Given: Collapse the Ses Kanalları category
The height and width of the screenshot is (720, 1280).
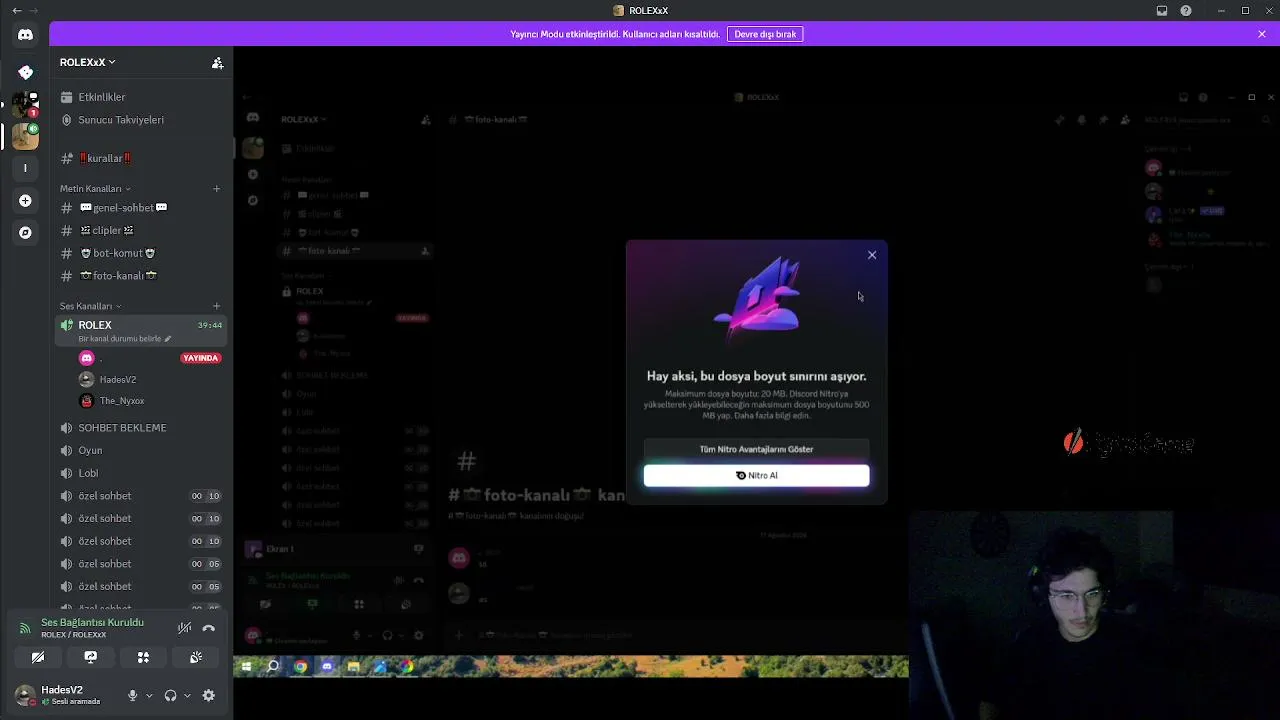Looking at the screenshot, I should pos(90,306).
